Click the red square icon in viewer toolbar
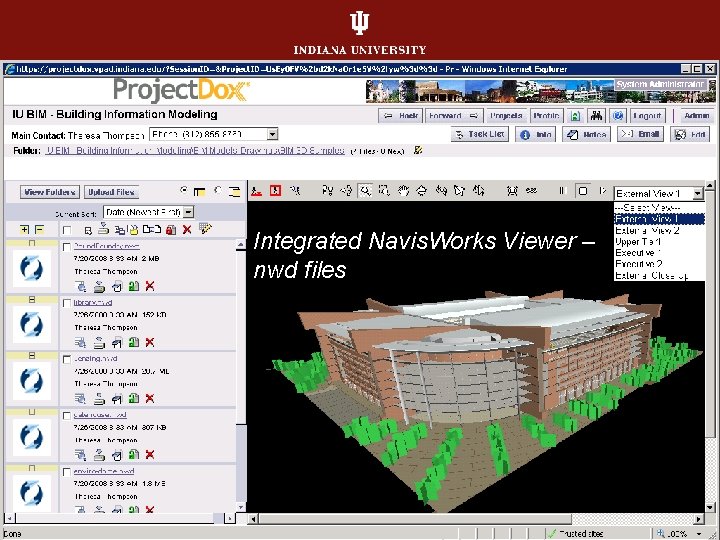The image size is (720, 540). tap(276, 191)
